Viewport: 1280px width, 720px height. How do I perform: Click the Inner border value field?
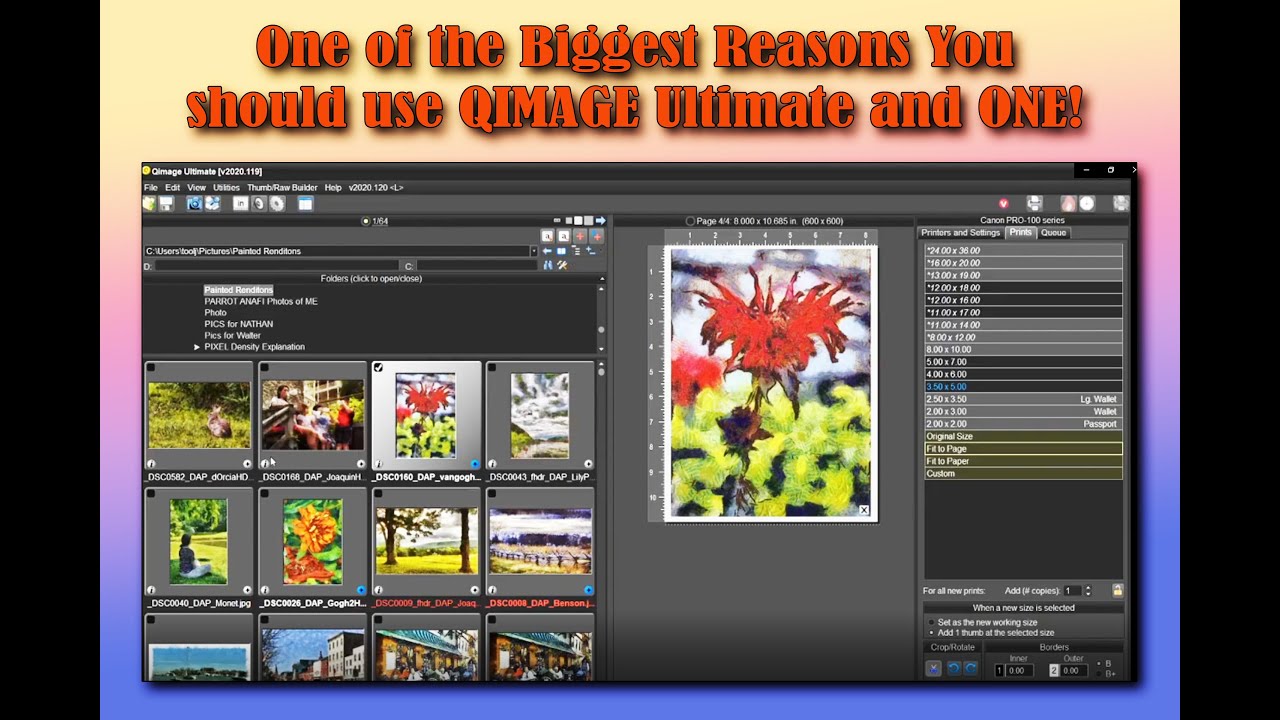click(x=1020, y=671)
